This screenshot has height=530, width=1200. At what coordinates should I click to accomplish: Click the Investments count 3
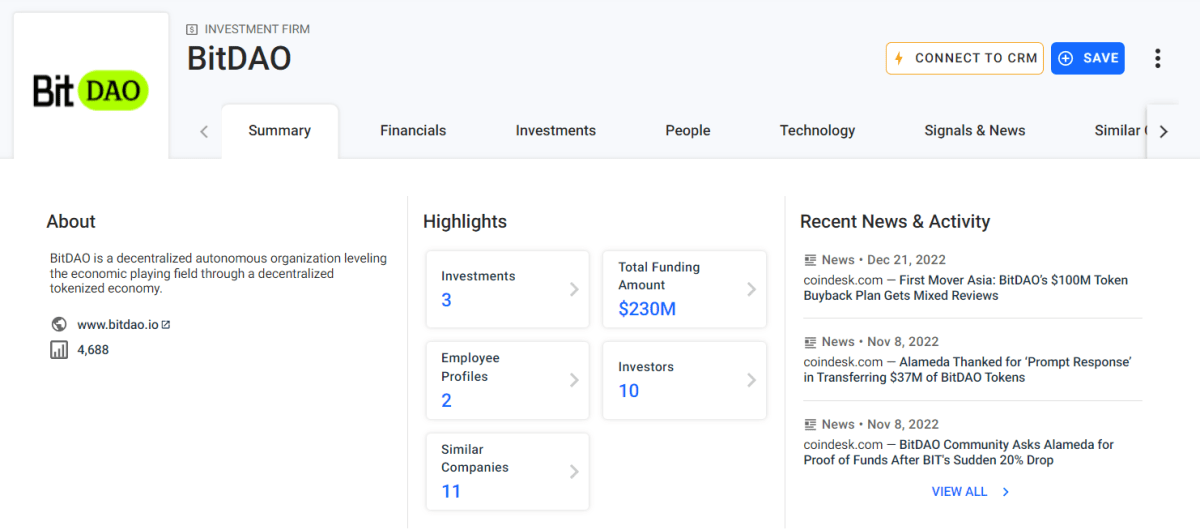click(x=447, y=300)
